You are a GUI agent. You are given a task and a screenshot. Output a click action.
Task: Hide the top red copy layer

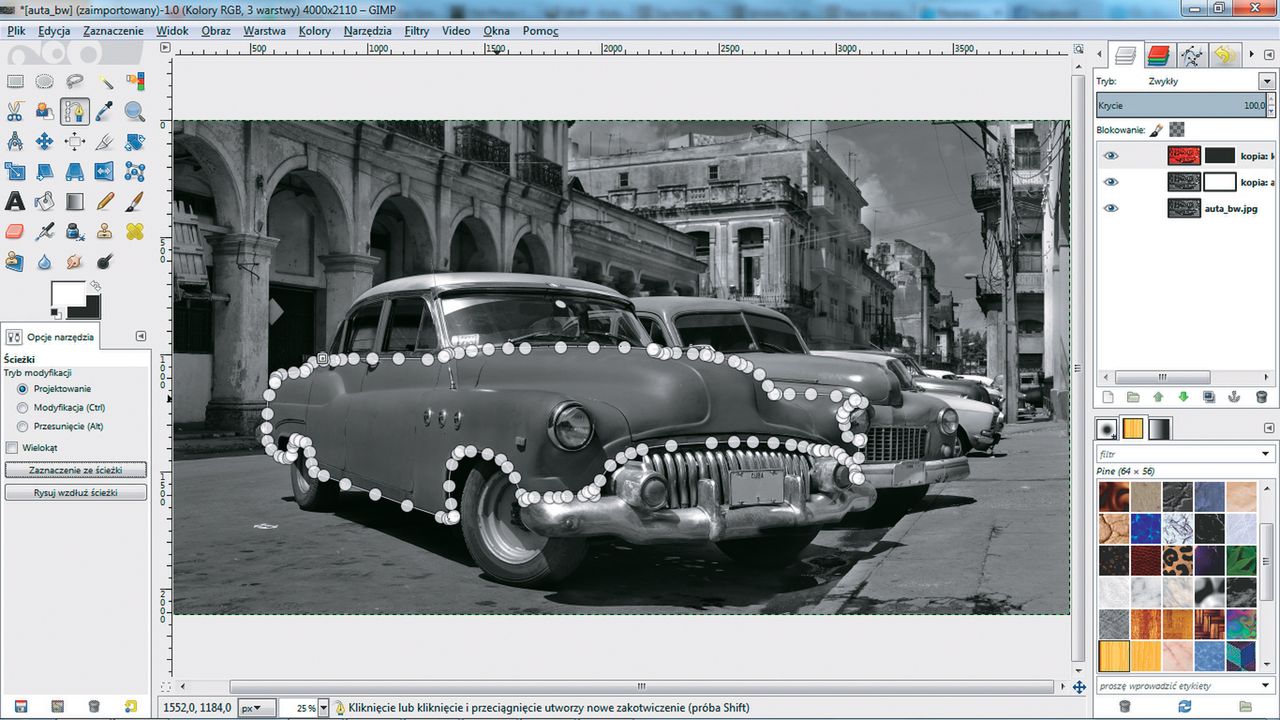coord(1110,156)
